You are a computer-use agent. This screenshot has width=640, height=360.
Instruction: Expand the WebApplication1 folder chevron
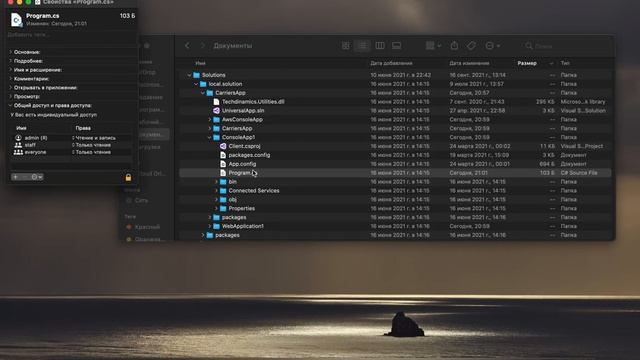coord(210,226)
